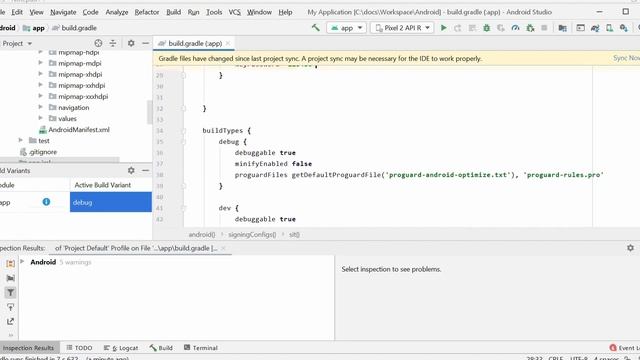Viewport: 640px width, 360px height.
Task: Open Inspection Results settings gear
Action: pyautogui.click(x=631, y=248)
